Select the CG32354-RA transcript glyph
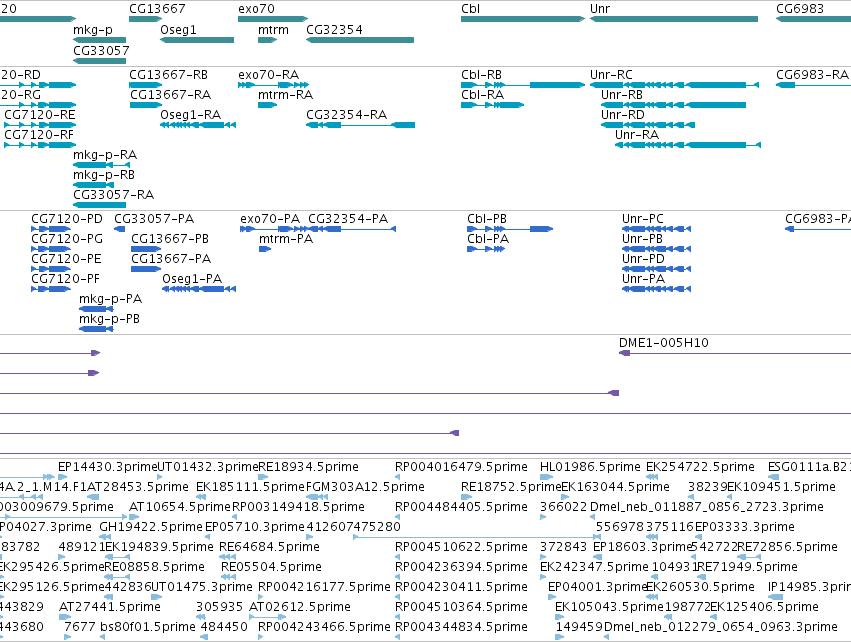 (360, 125)
